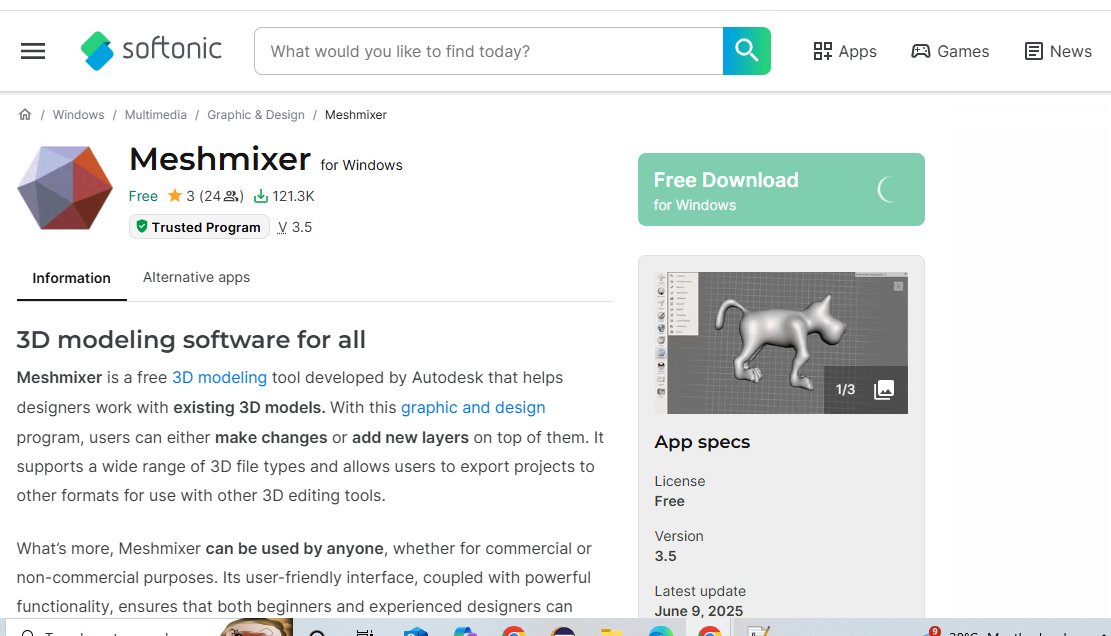Open the Meshmixer screenshot thumbnail

pos(781,343)
